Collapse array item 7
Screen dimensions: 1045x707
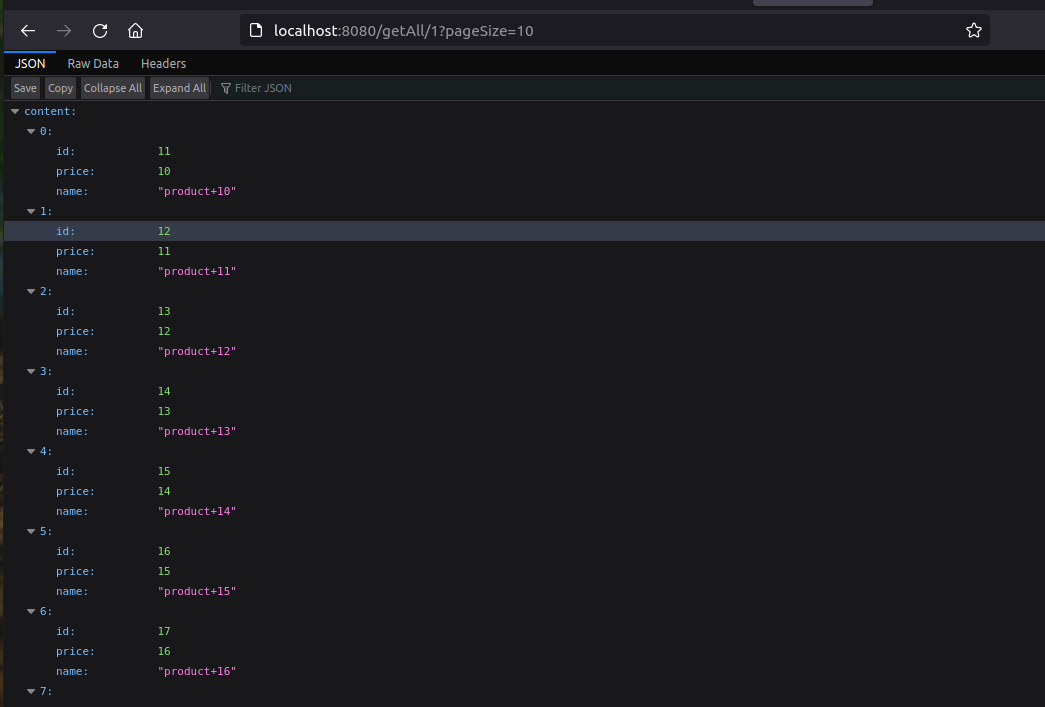point(31,691)
